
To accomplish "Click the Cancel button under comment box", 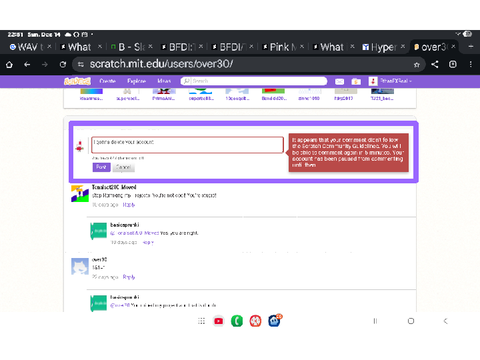I will 123,167.
